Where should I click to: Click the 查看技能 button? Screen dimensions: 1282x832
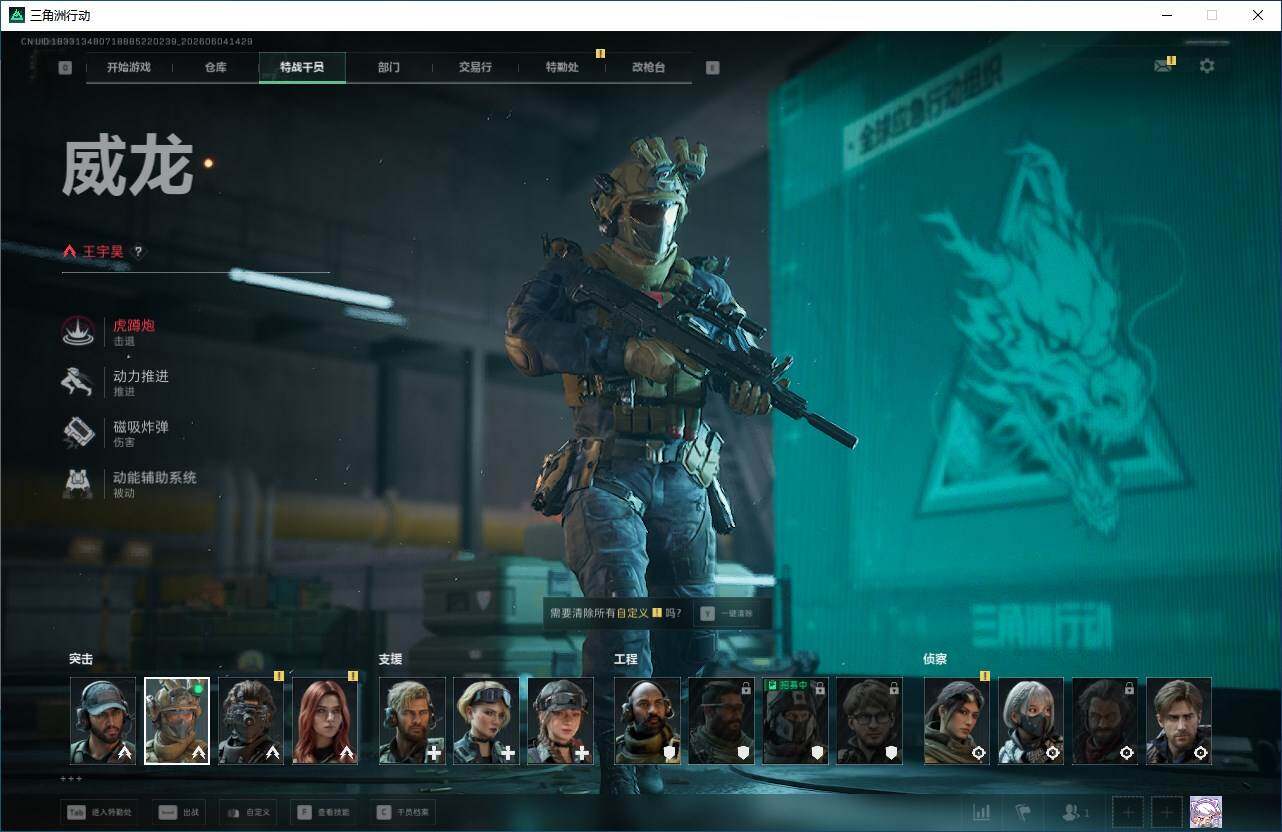[x=323, y=812]
